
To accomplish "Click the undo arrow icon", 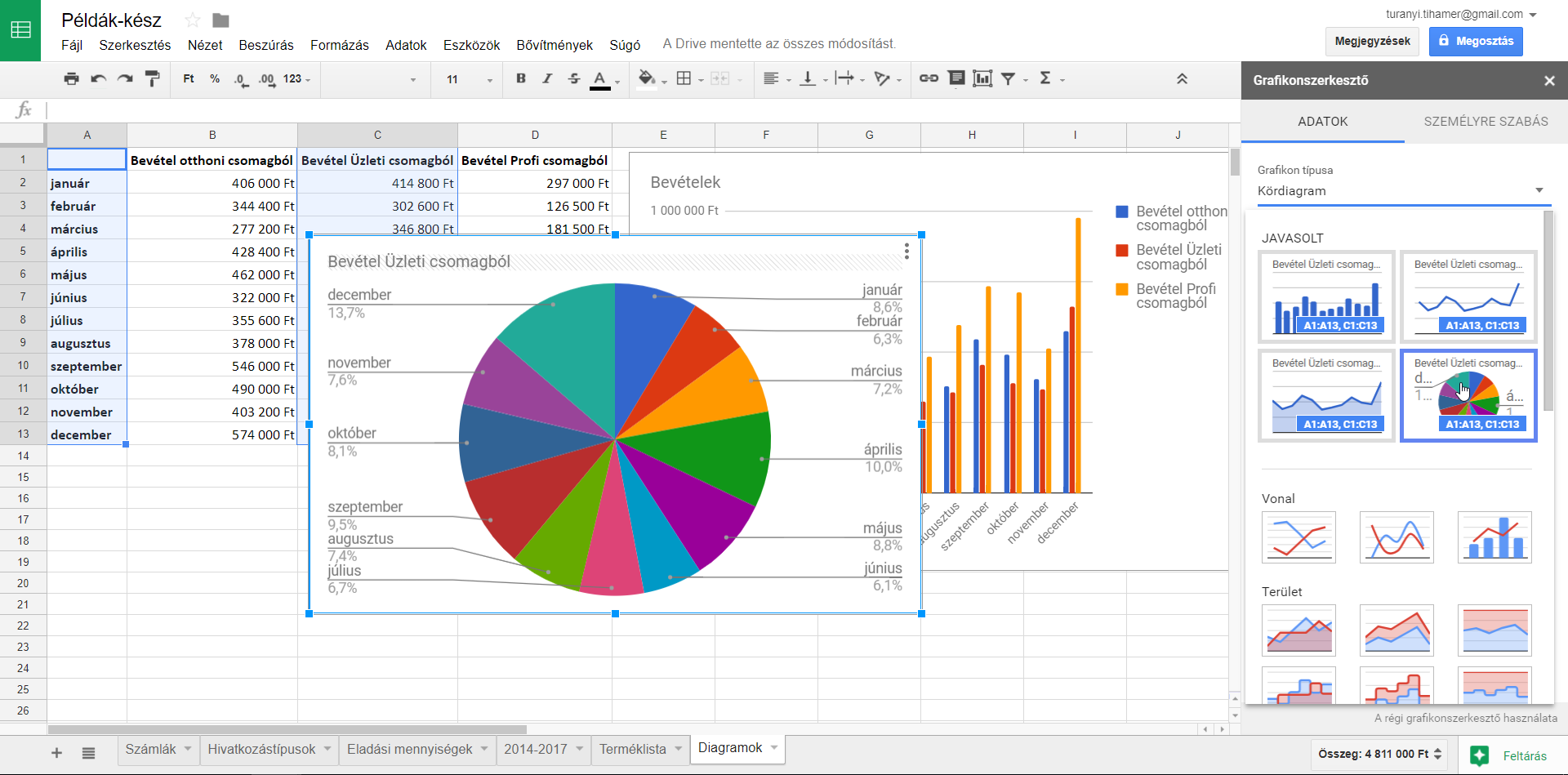I will pos(98,79).
